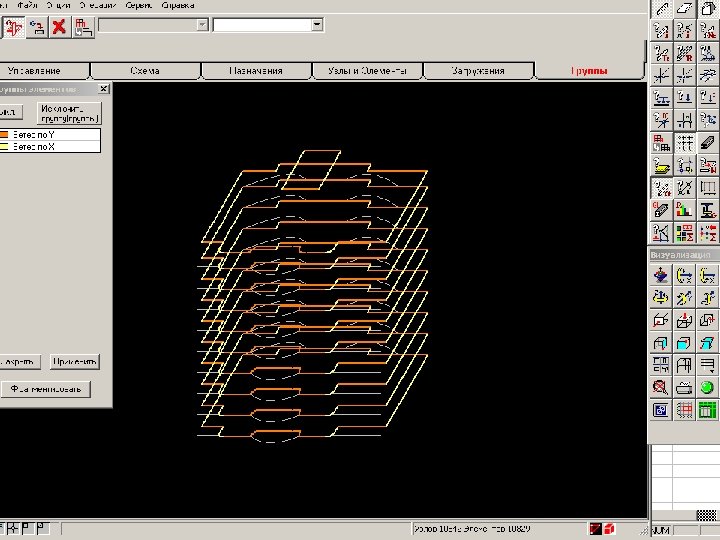
Task: Click the colored bar chart icon in right toolbar
Action: click(x=684, y=210)
